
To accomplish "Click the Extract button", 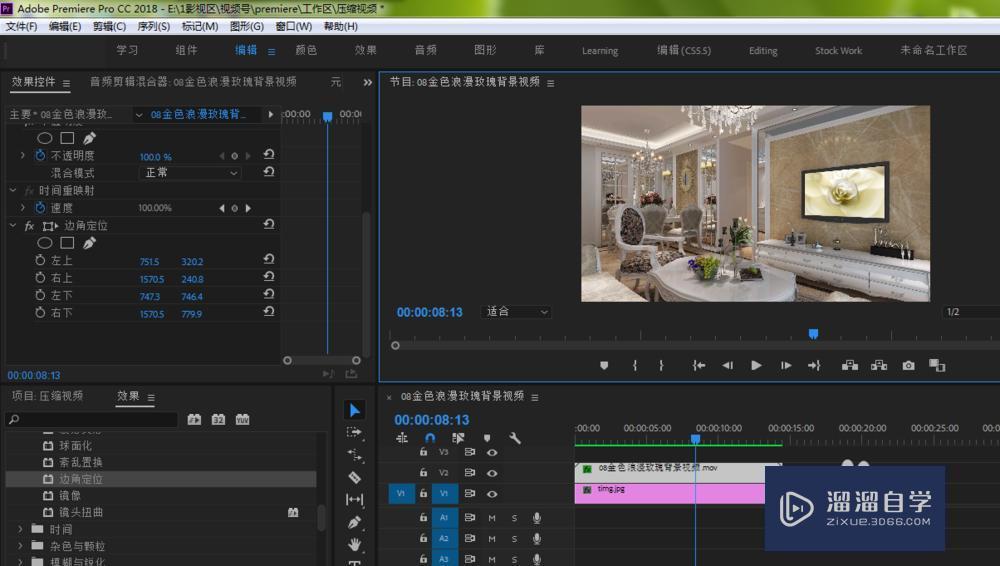I will pos(879,366).
